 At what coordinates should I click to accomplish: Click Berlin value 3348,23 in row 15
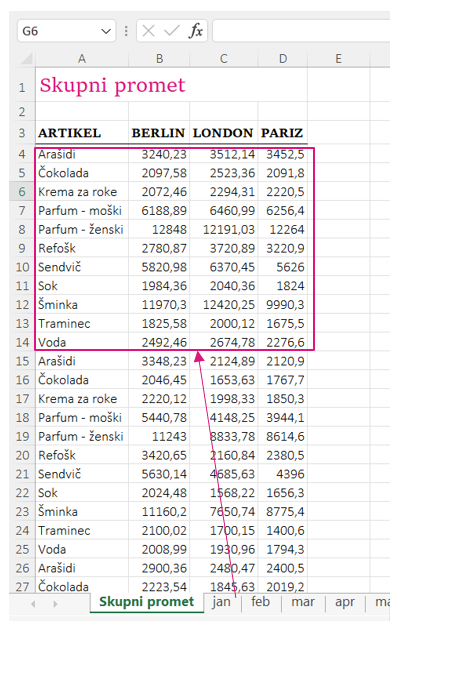[x=159, y=361]
